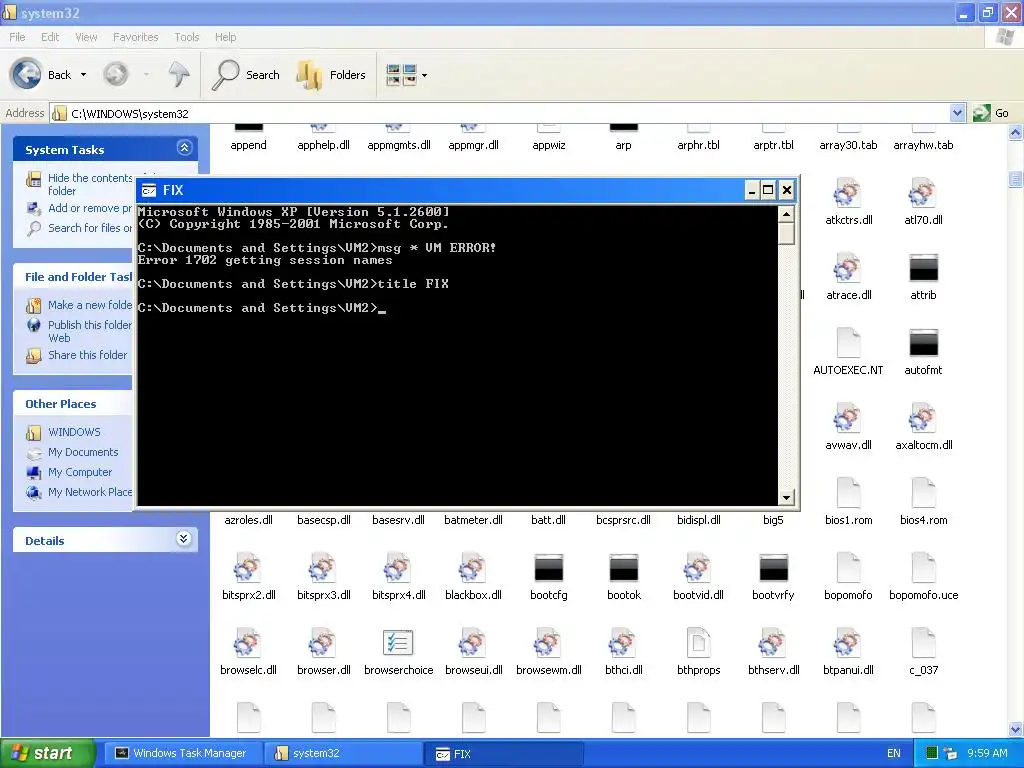Viewport: 1024px width, 768px height.
Task: Click Hide the contents of this folder
Action: [89, 184]
